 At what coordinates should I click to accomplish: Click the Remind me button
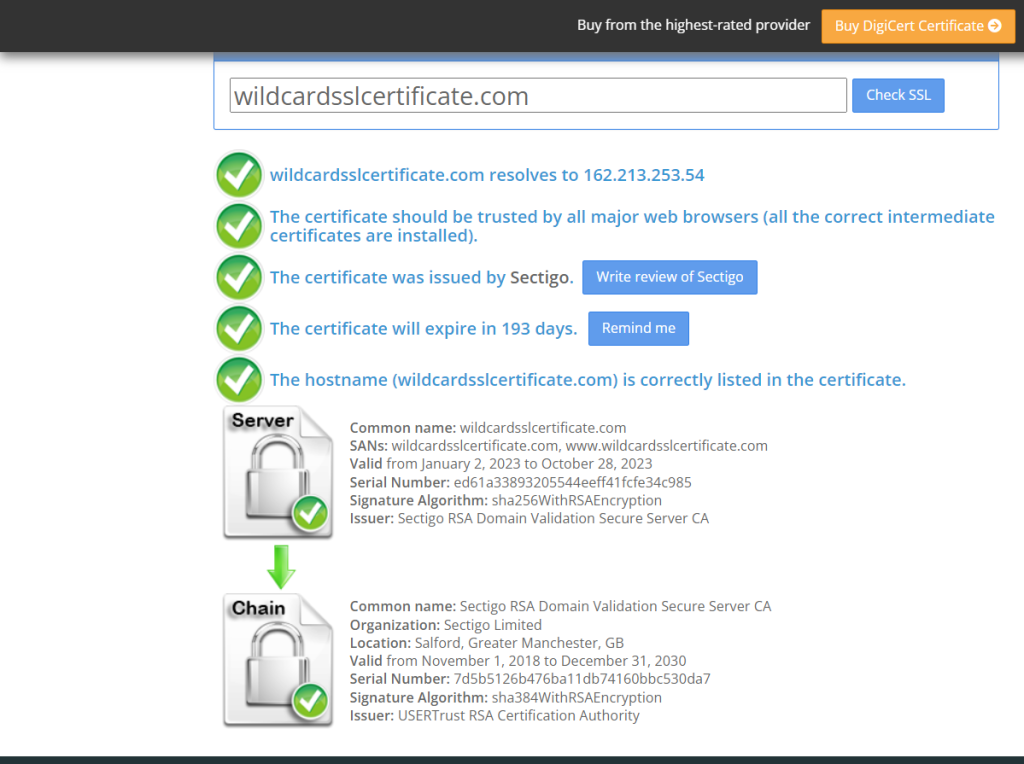[x=638, y=328]
